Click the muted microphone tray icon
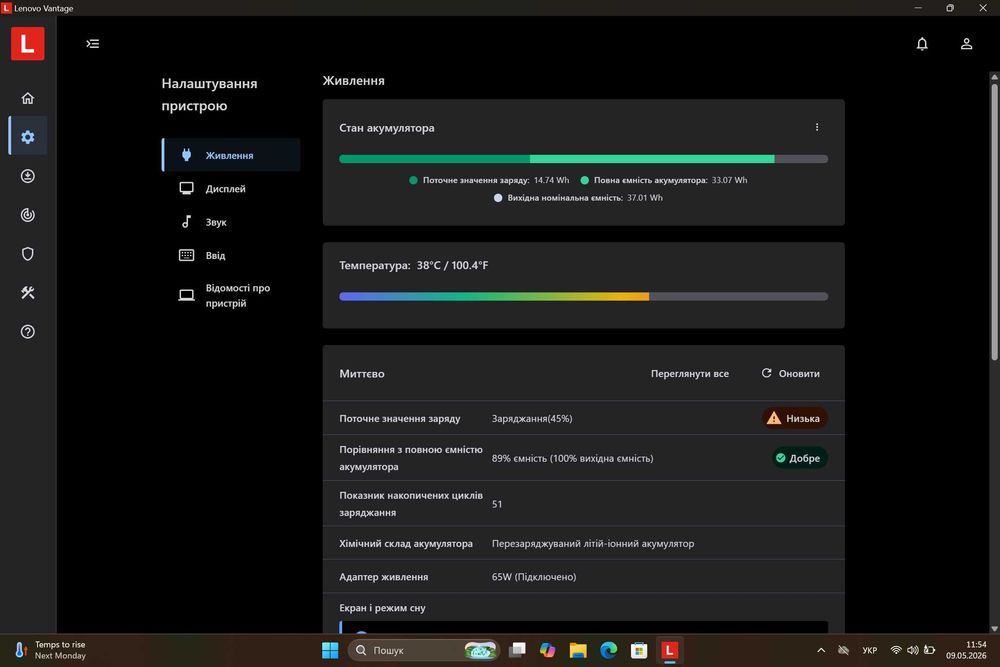1000x667 pixels. pyautogui.click(x=844, y=650)
